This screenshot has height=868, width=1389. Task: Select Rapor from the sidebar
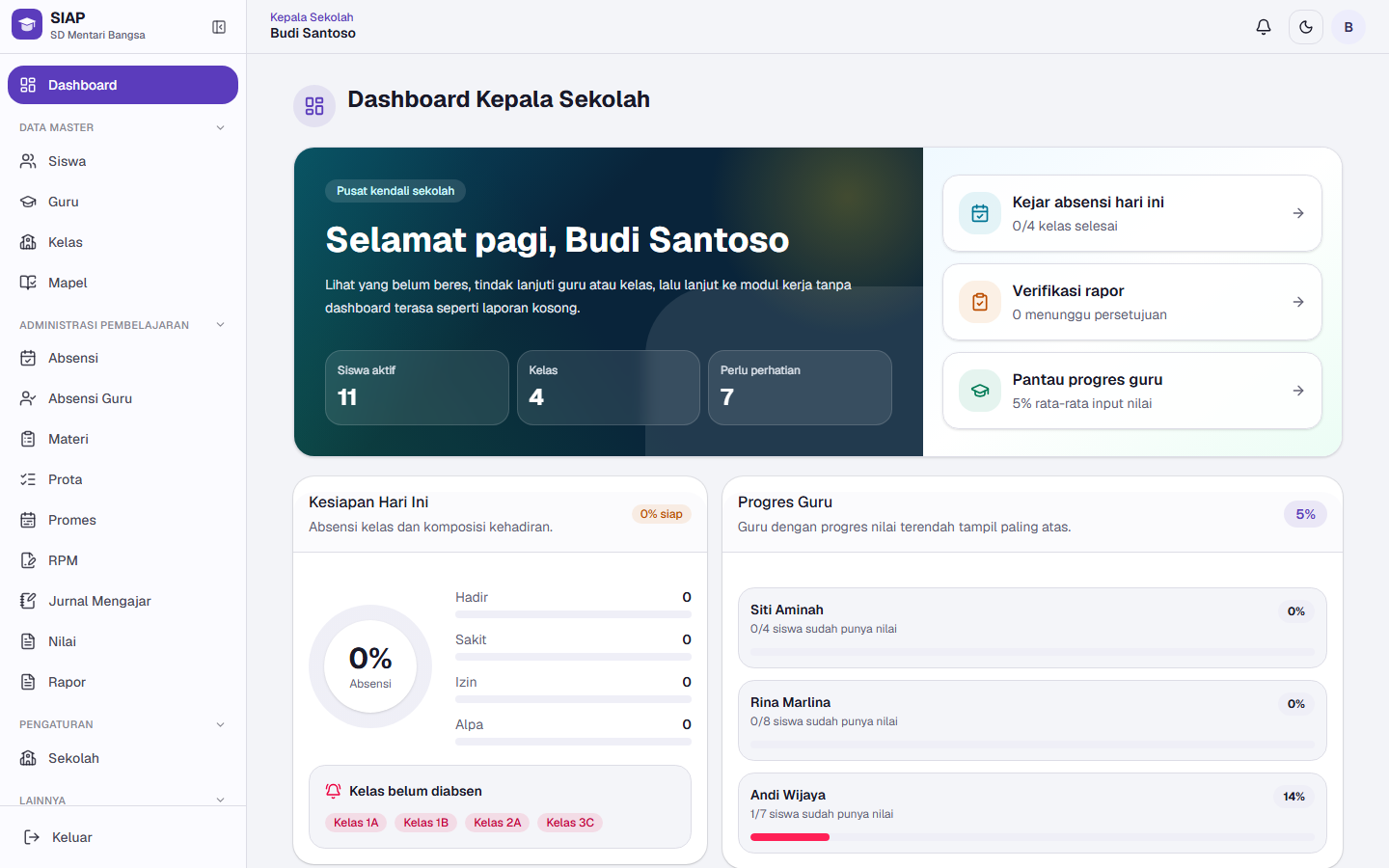point(123,682)
